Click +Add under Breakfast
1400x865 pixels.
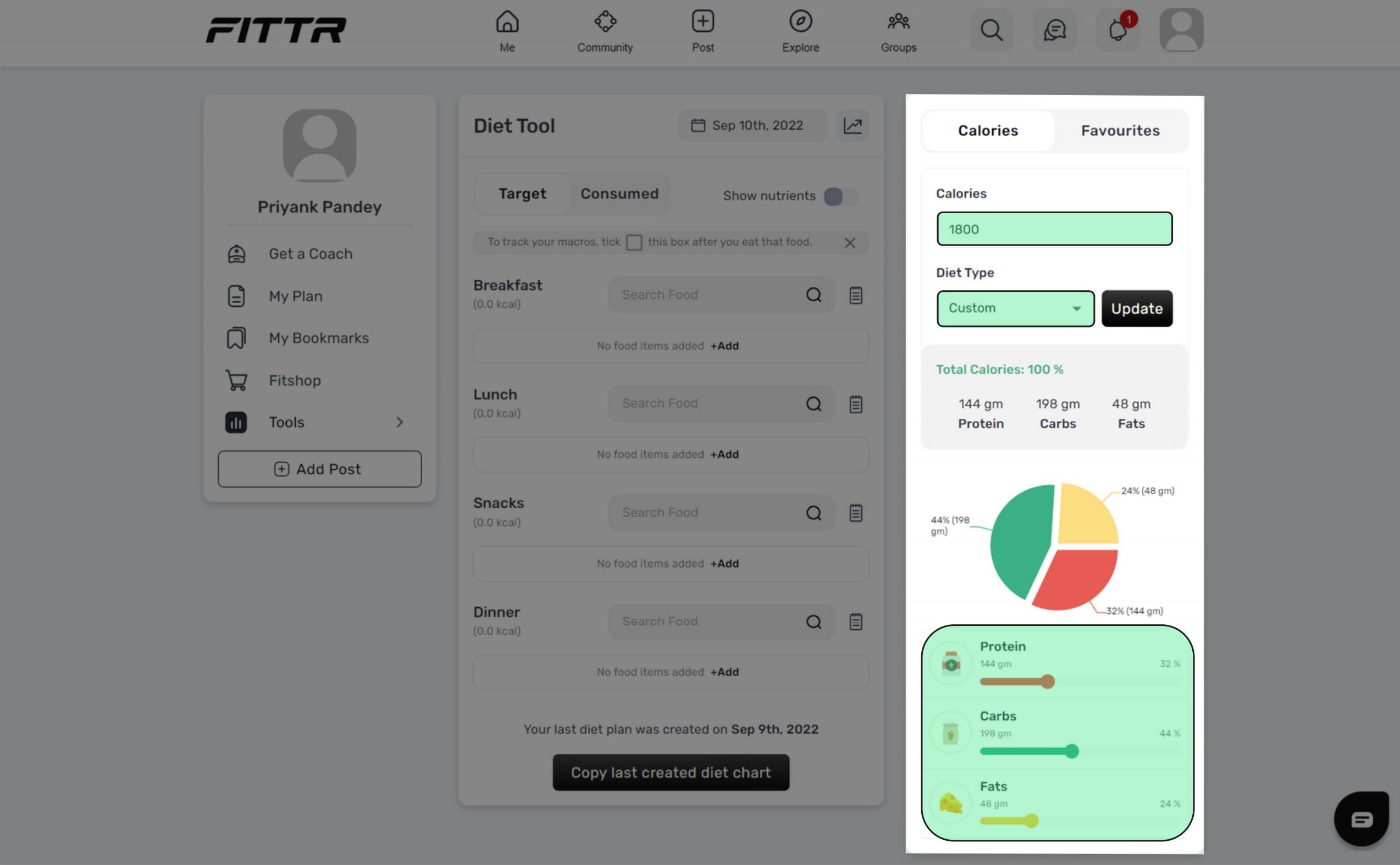point(724,346)
